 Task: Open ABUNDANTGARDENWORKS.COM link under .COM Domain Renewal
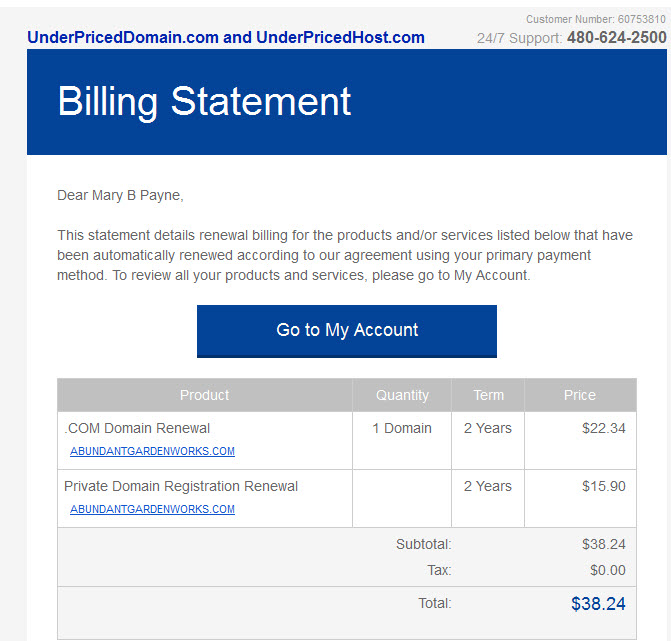coord(152,451)
